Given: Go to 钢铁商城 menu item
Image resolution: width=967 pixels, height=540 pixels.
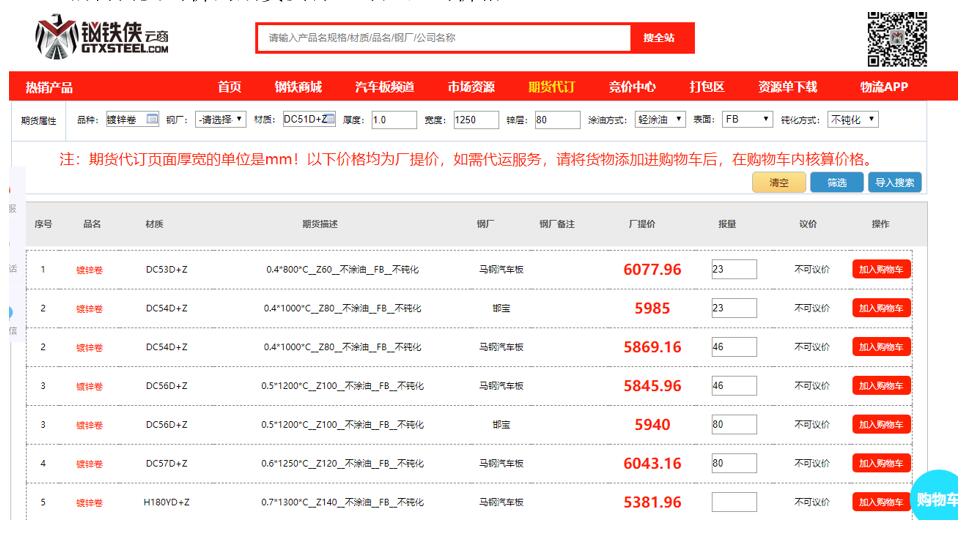Looking at the screenshot, I should coord(298,87).
